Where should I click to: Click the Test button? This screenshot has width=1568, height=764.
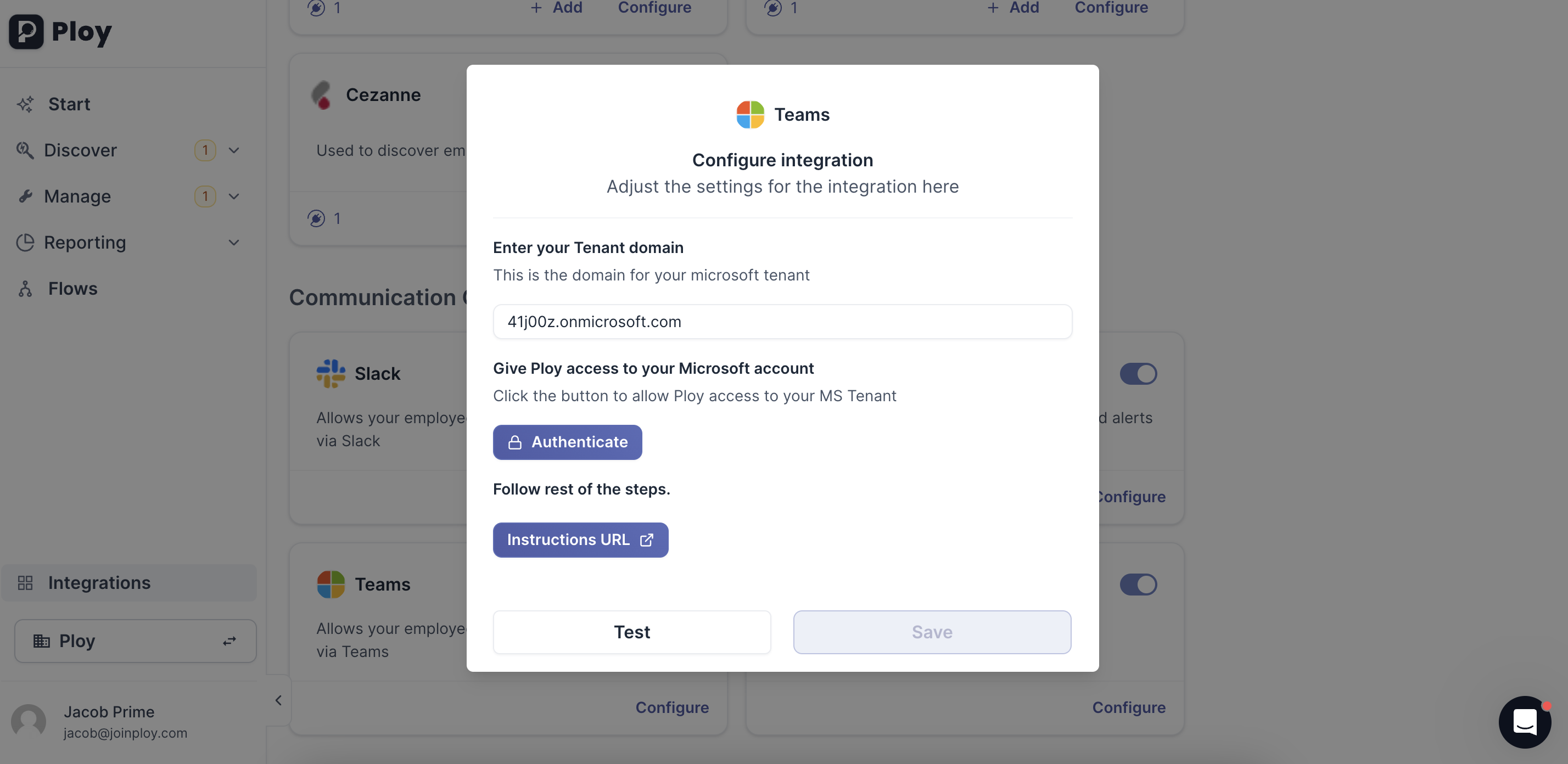coord(631,632)
